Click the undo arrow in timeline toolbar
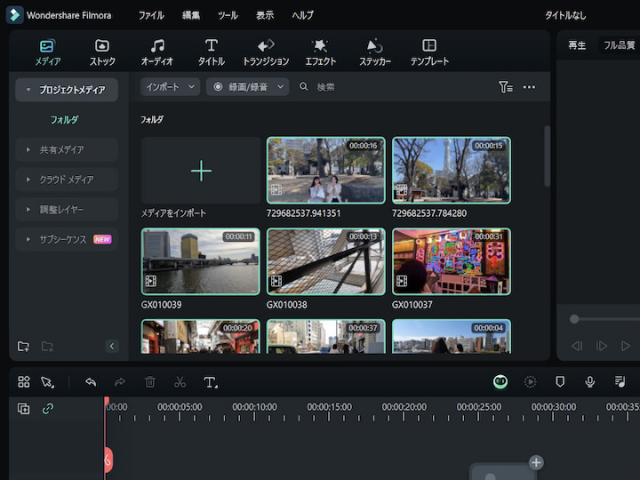 pyautogui.click(x=91, y=382)
